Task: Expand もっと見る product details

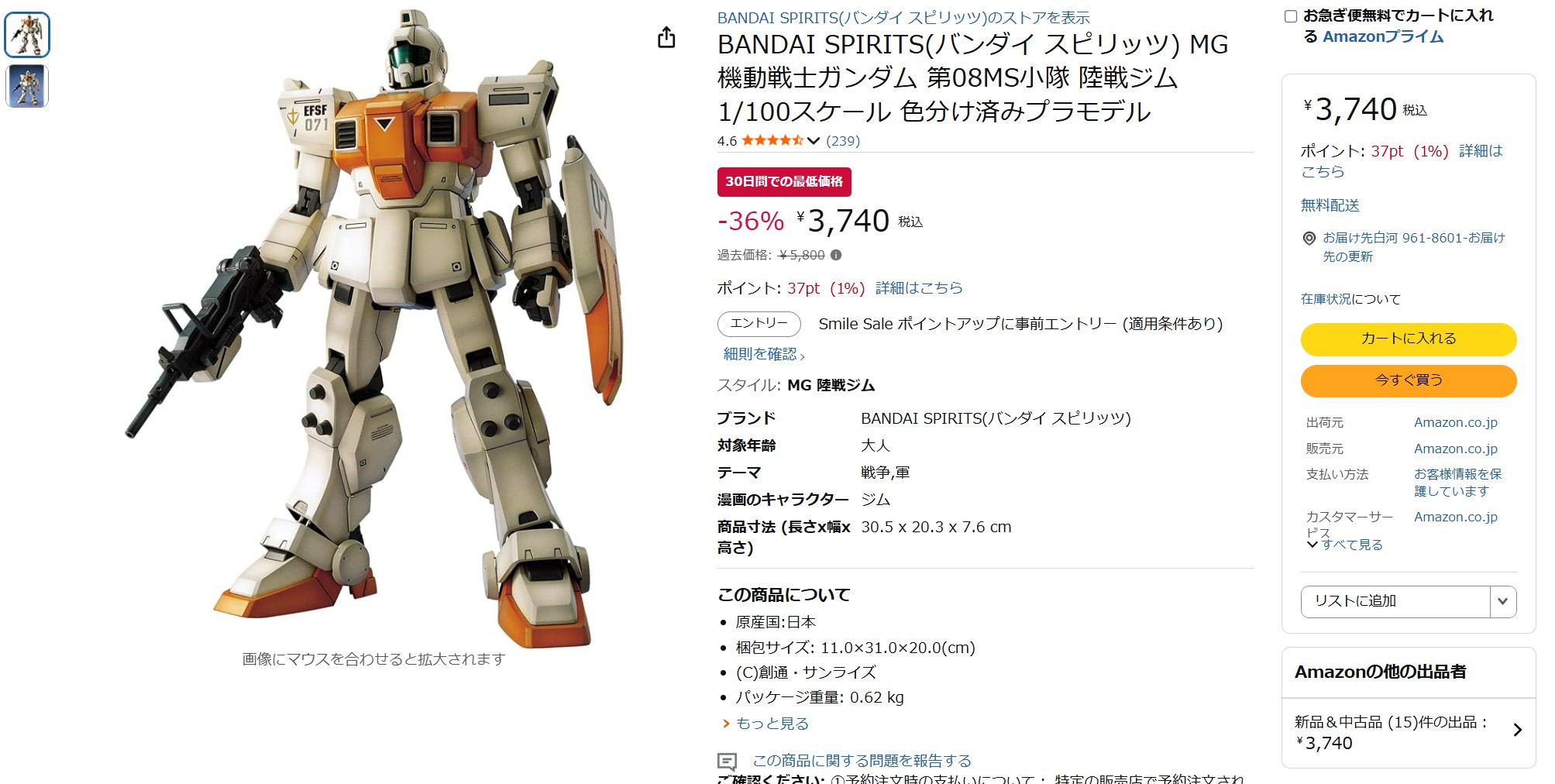Action: tap(765, 724)
